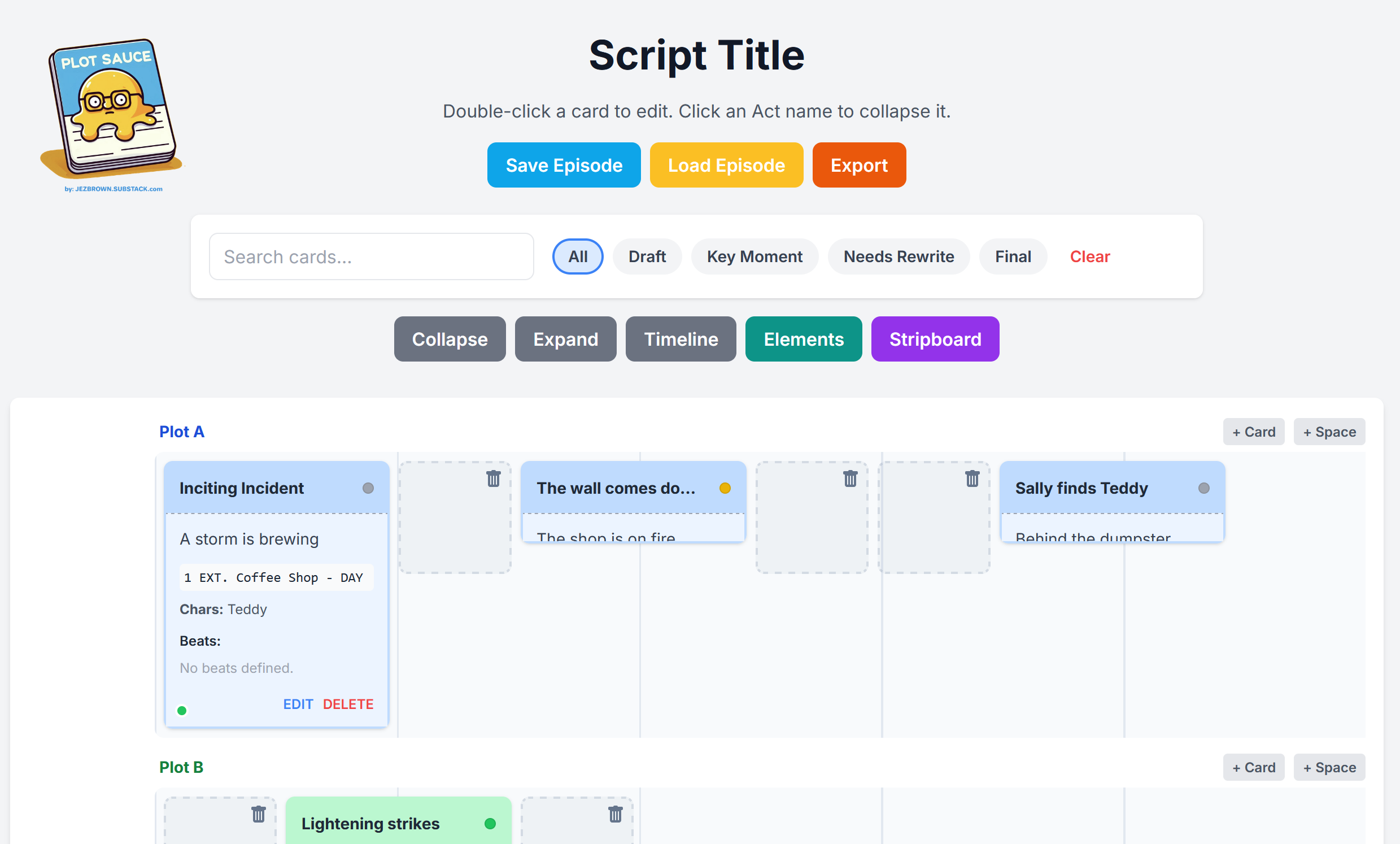Screen dimensions: 1400x844
Task: Trash the space before Sally finds Teddy
Action: tap(972, 478)
